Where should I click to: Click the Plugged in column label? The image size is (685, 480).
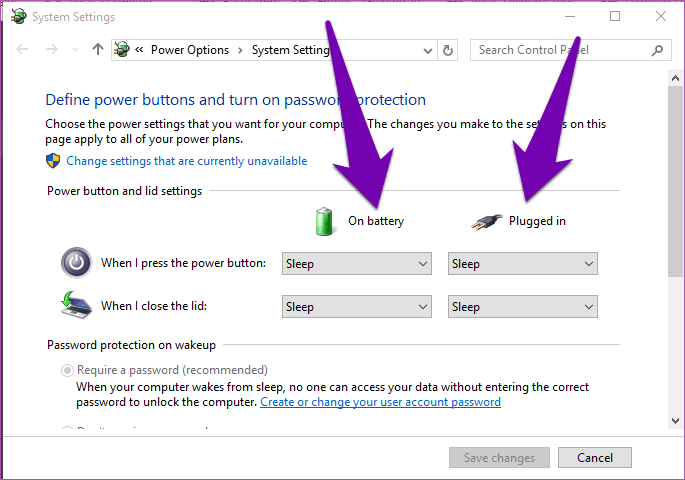(x=537, y=221)
